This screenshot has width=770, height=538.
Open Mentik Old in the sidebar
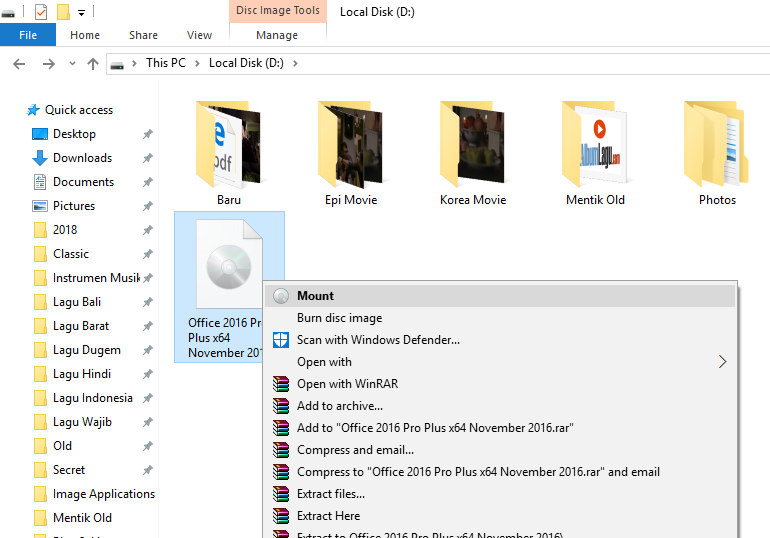click(82, 518)
